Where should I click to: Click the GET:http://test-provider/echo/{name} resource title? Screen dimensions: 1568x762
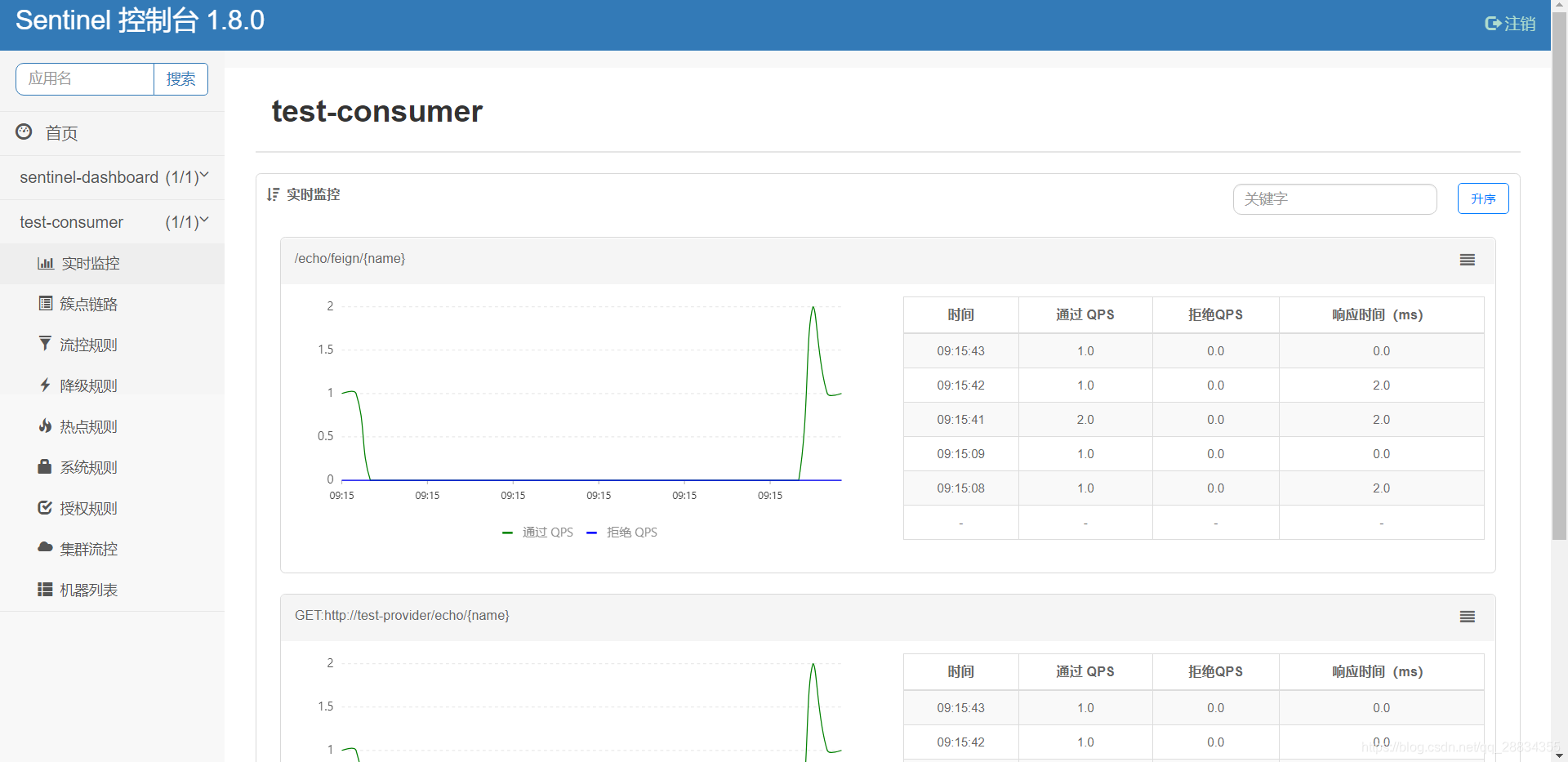(x=402, y=616)
